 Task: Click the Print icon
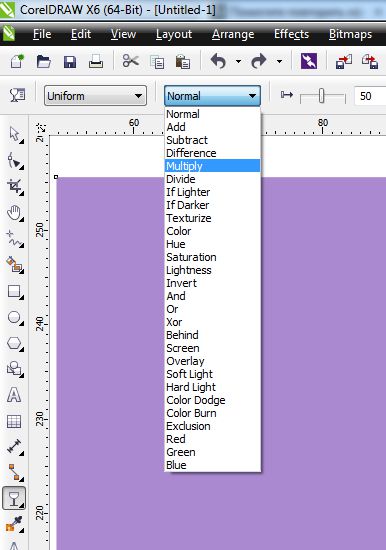(x=96, y=61)
